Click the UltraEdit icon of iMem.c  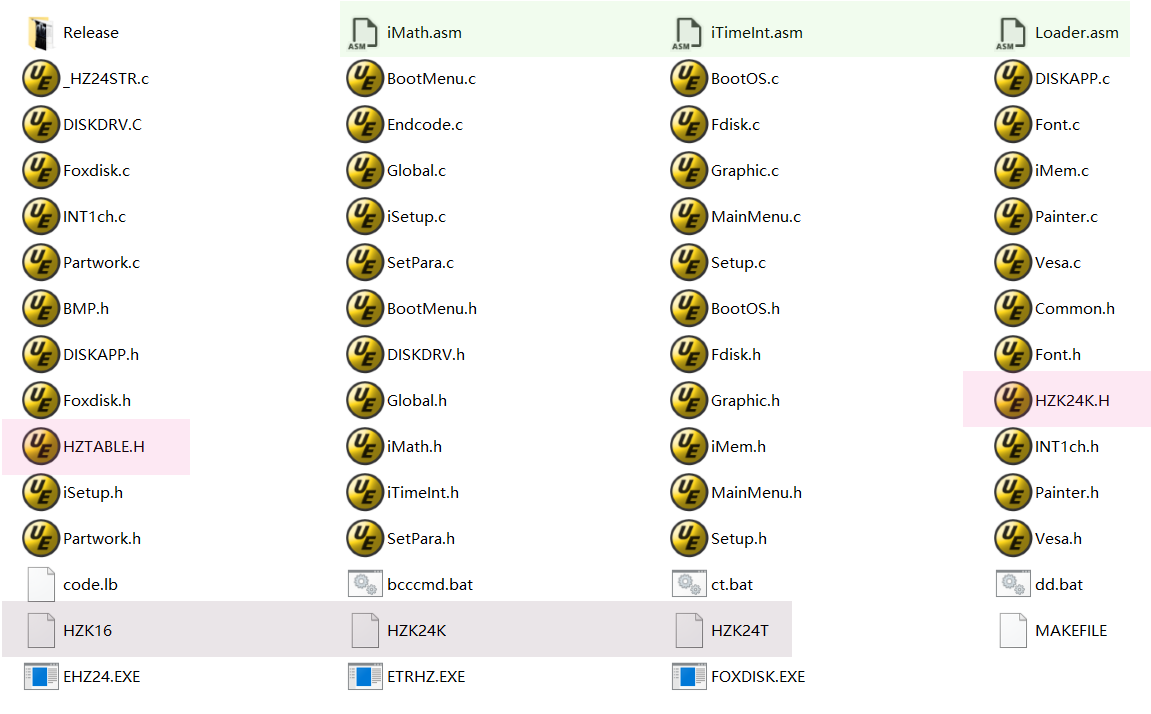[1013, 170]
